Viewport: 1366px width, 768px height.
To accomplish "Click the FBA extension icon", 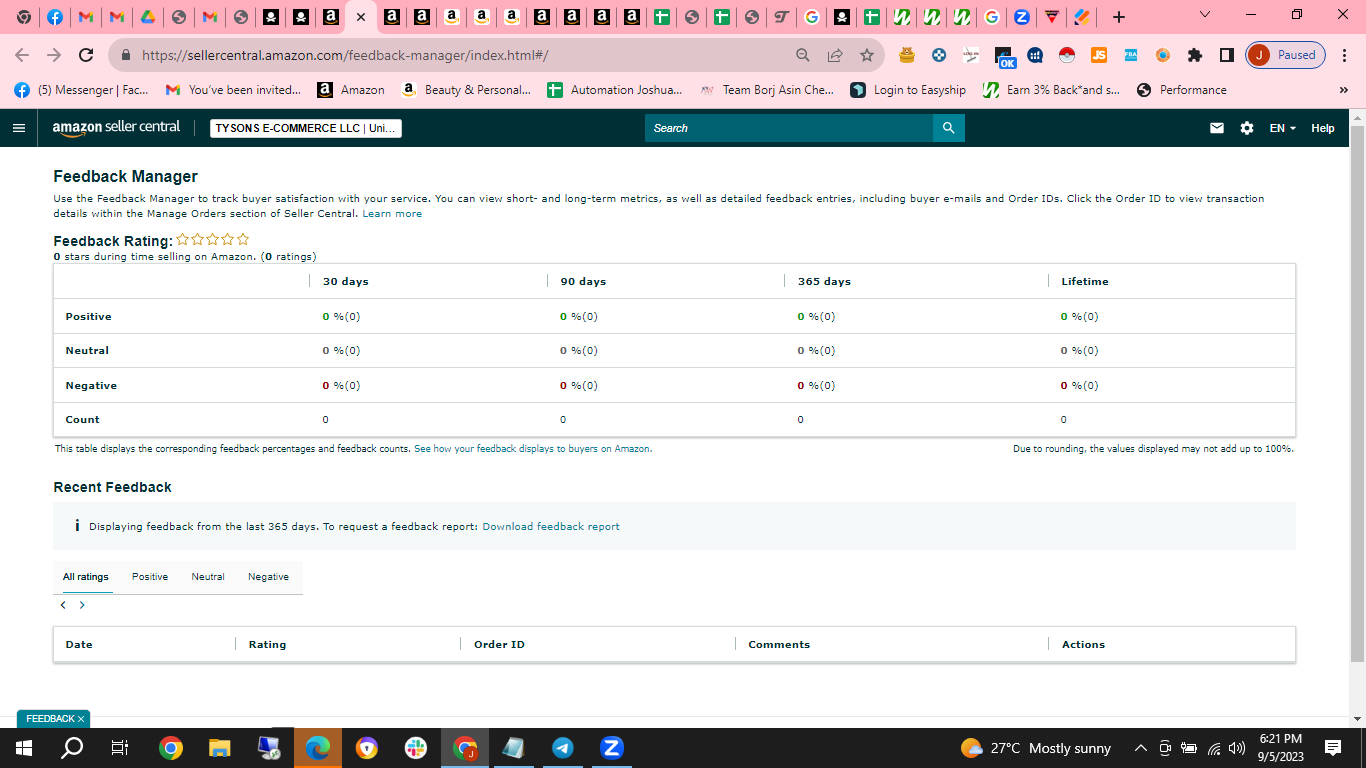I will pos(1131,55).
